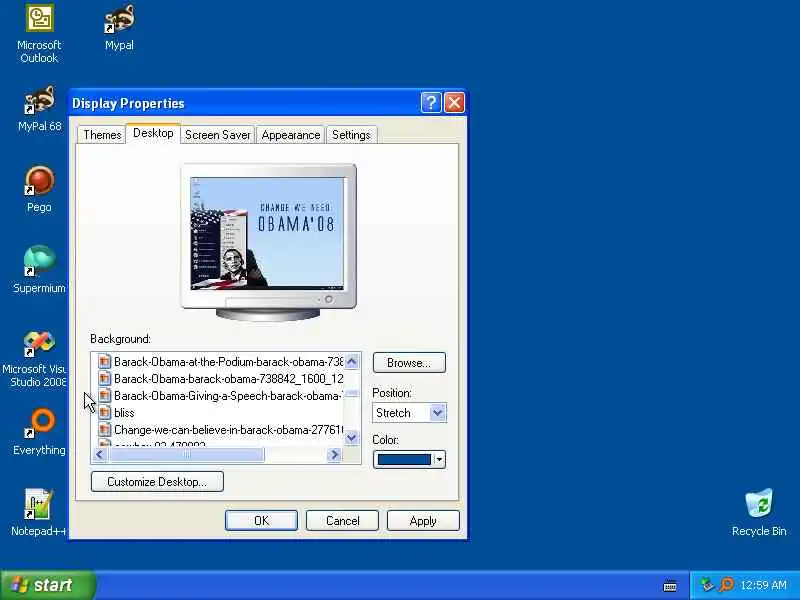Click background list scroll up arrow
The width and height of the screenshot is (800, 600).
click(352, 362)
